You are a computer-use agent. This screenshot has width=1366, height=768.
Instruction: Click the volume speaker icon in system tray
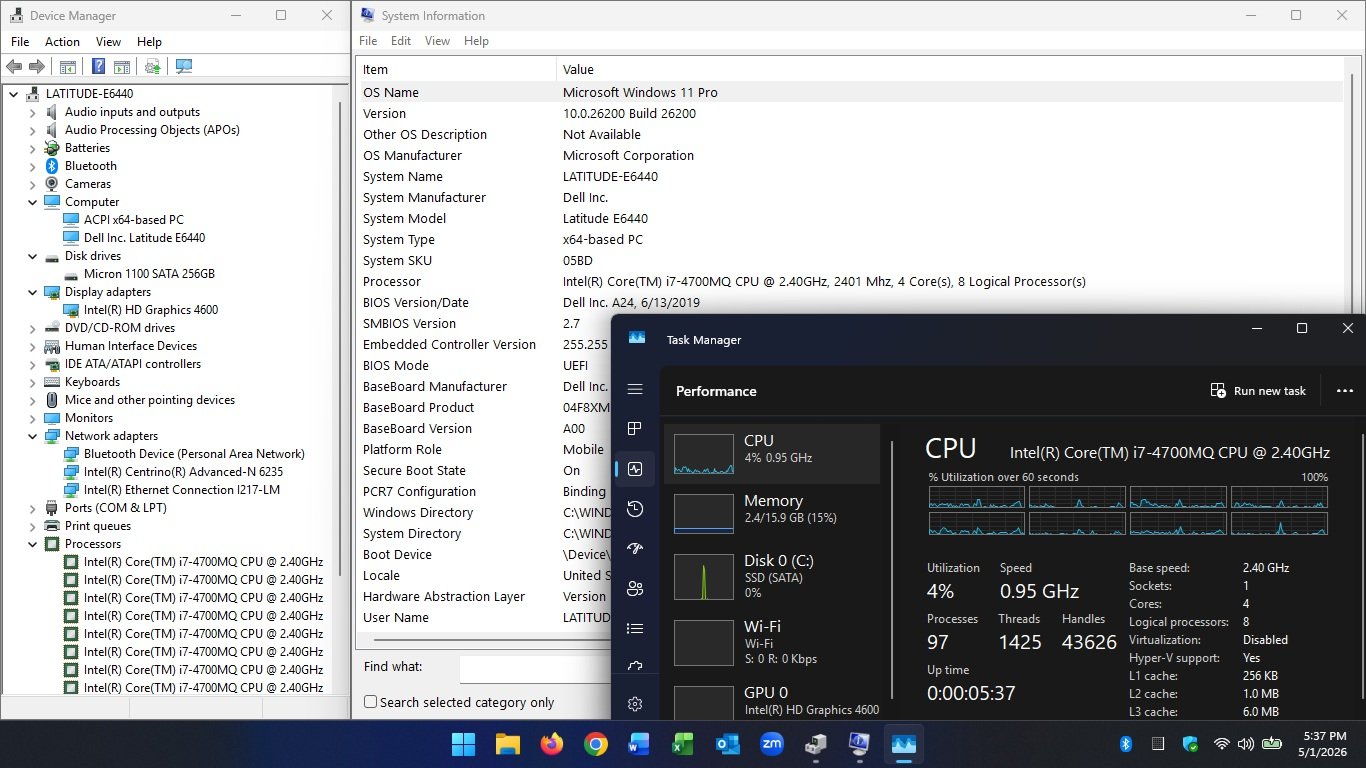click(1246, 744)
